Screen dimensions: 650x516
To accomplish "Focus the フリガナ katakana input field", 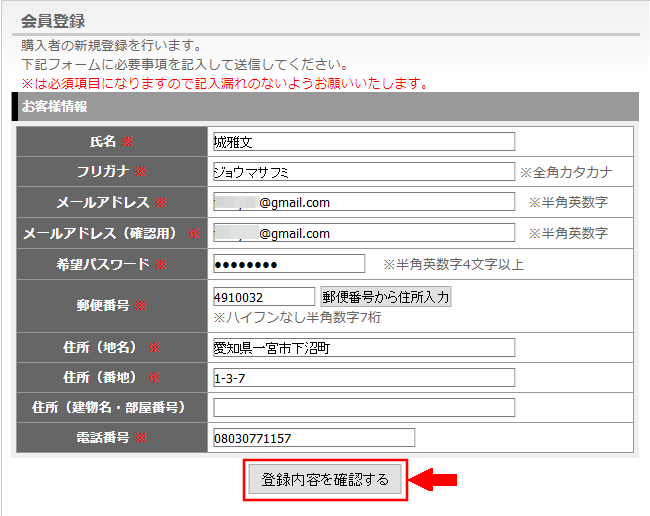I will pos(364,172).
